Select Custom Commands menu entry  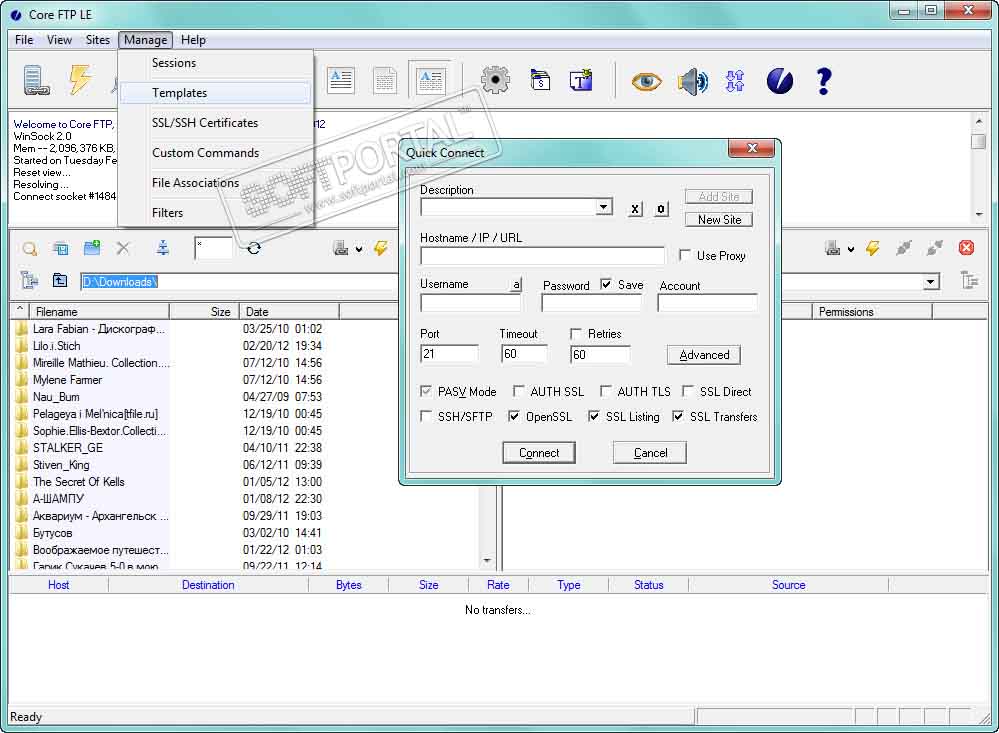tap(215, 152)
